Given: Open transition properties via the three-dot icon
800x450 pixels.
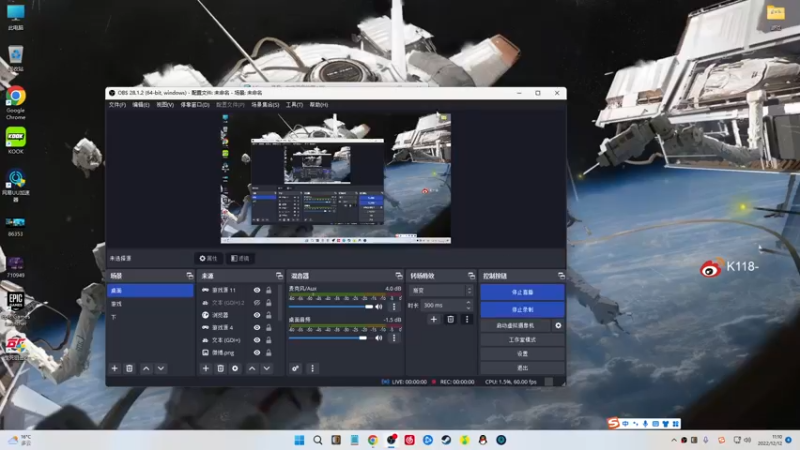Looking at the screenshot, I should 467,319.
